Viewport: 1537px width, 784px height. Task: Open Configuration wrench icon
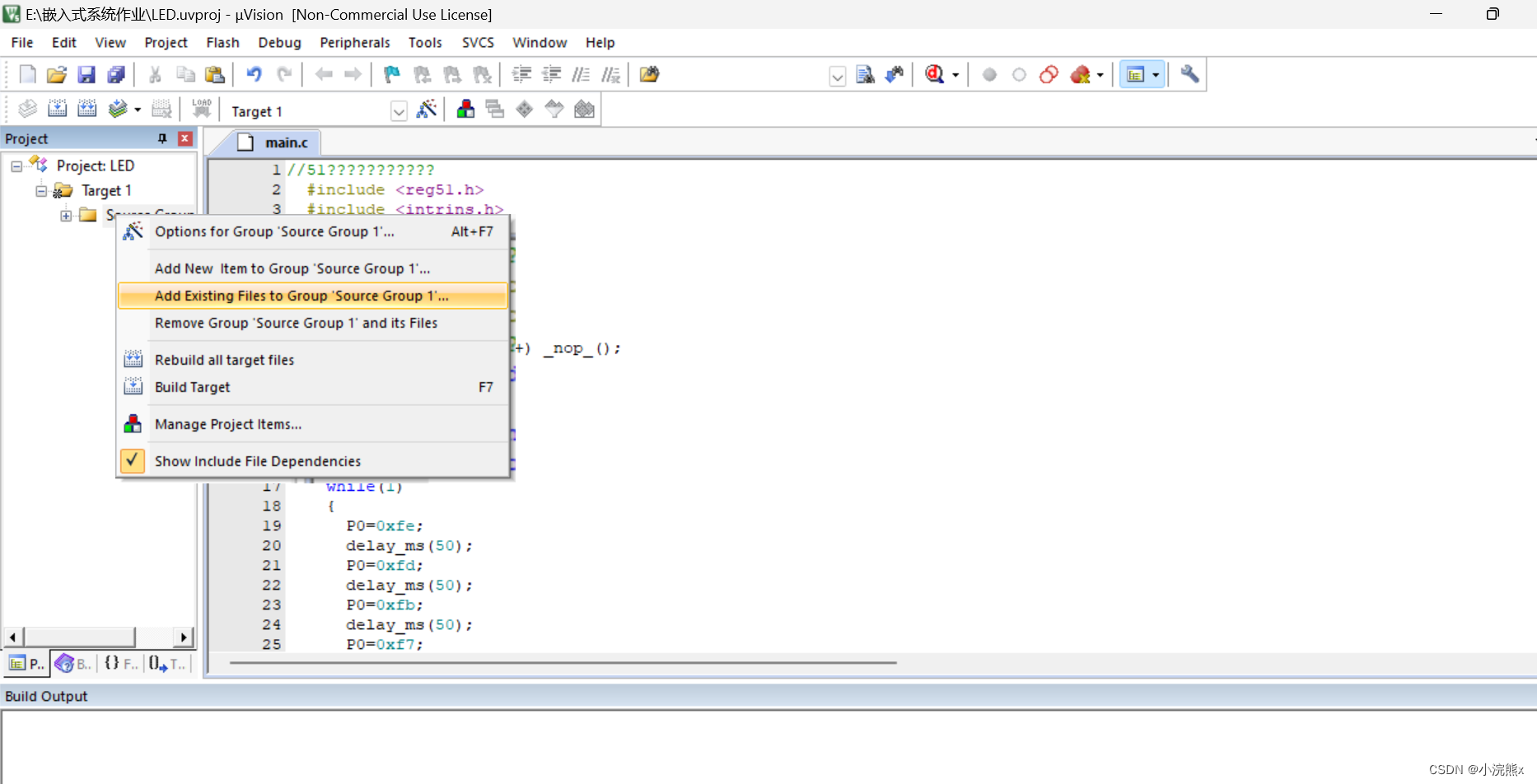click(x=1189, y=75)
